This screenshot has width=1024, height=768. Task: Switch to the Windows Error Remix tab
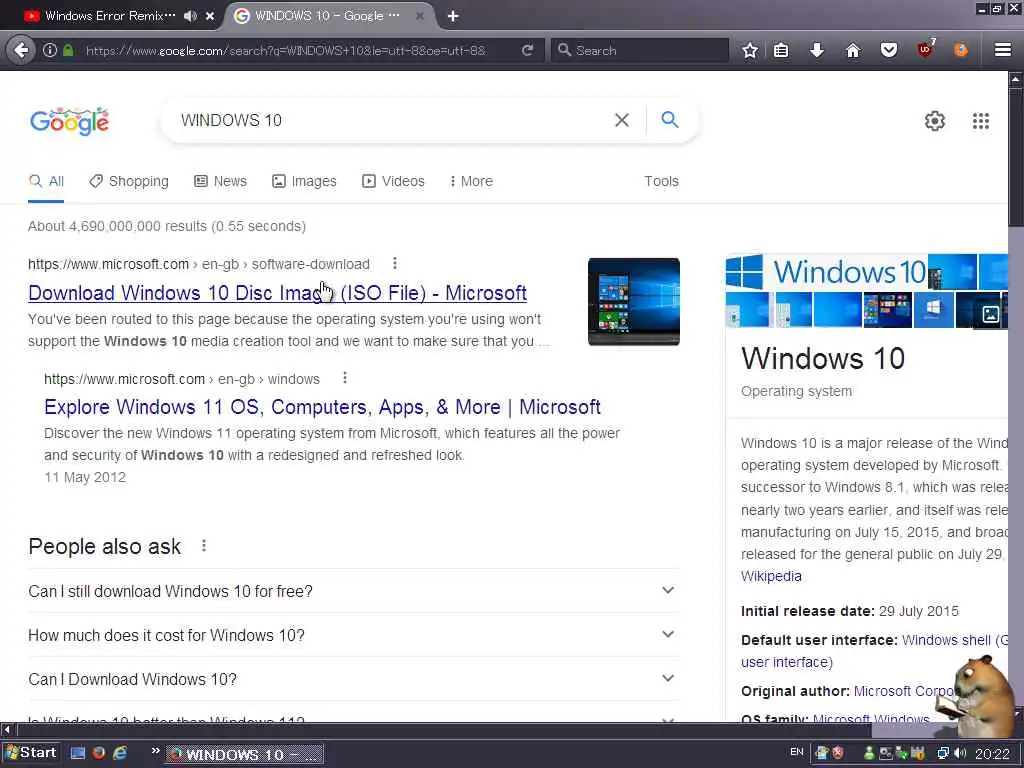pos(110,16)
